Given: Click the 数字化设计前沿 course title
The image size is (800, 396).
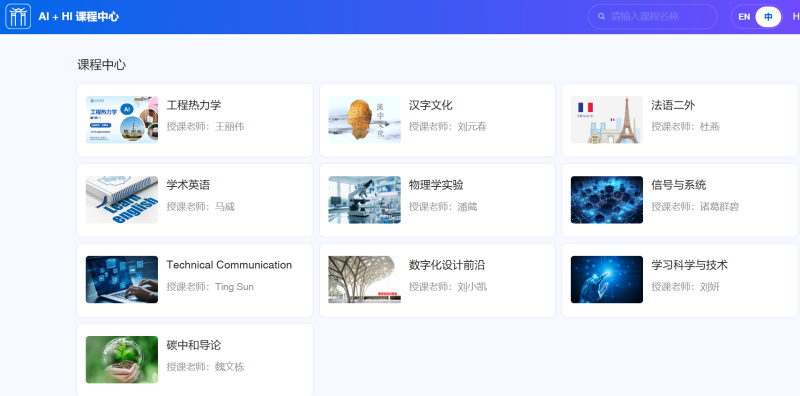Looking at the screenshot, I should [447, 265].
